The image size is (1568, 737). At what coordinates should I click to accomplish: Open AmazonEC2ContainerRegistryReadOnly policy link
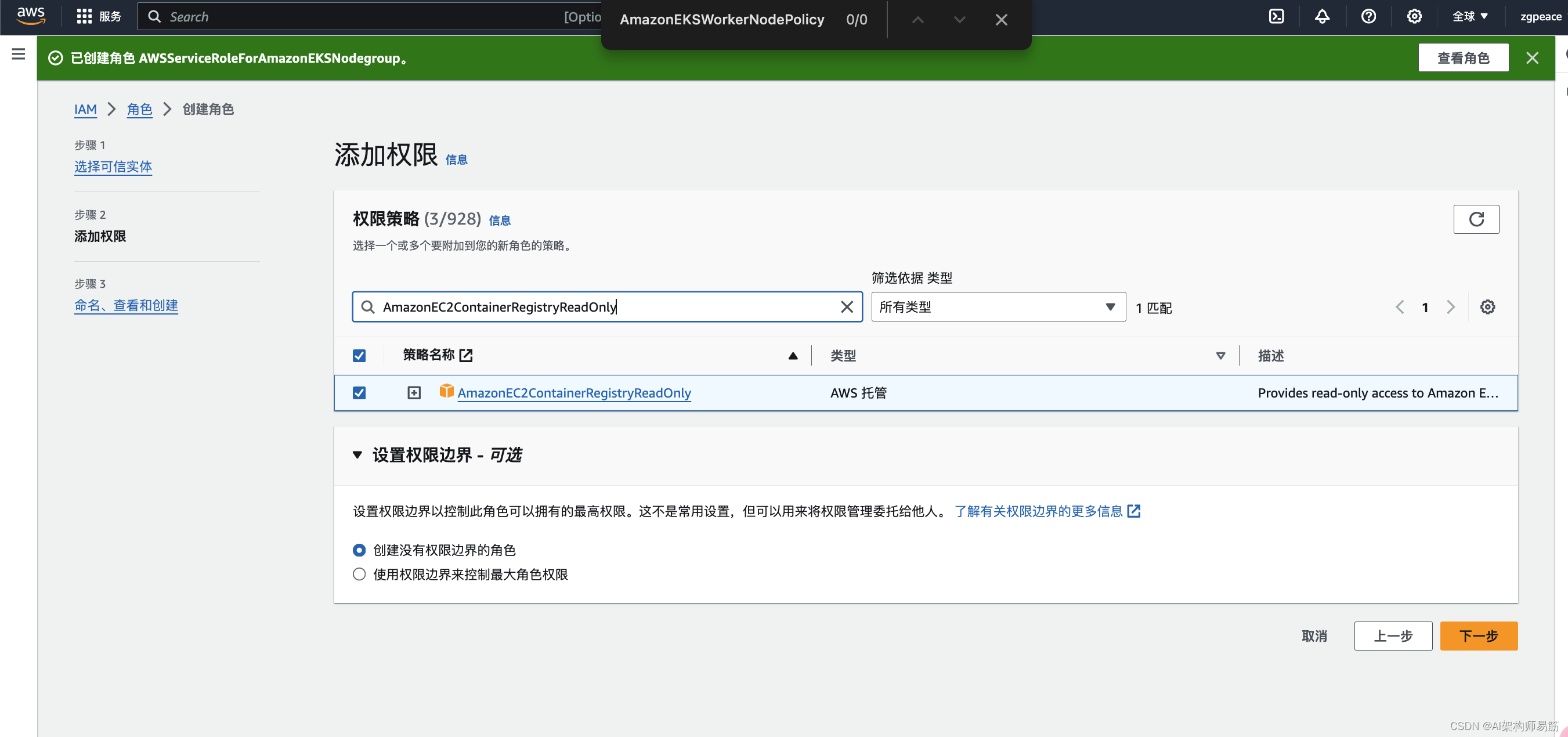pyautogui.click(x=574, y=392)
